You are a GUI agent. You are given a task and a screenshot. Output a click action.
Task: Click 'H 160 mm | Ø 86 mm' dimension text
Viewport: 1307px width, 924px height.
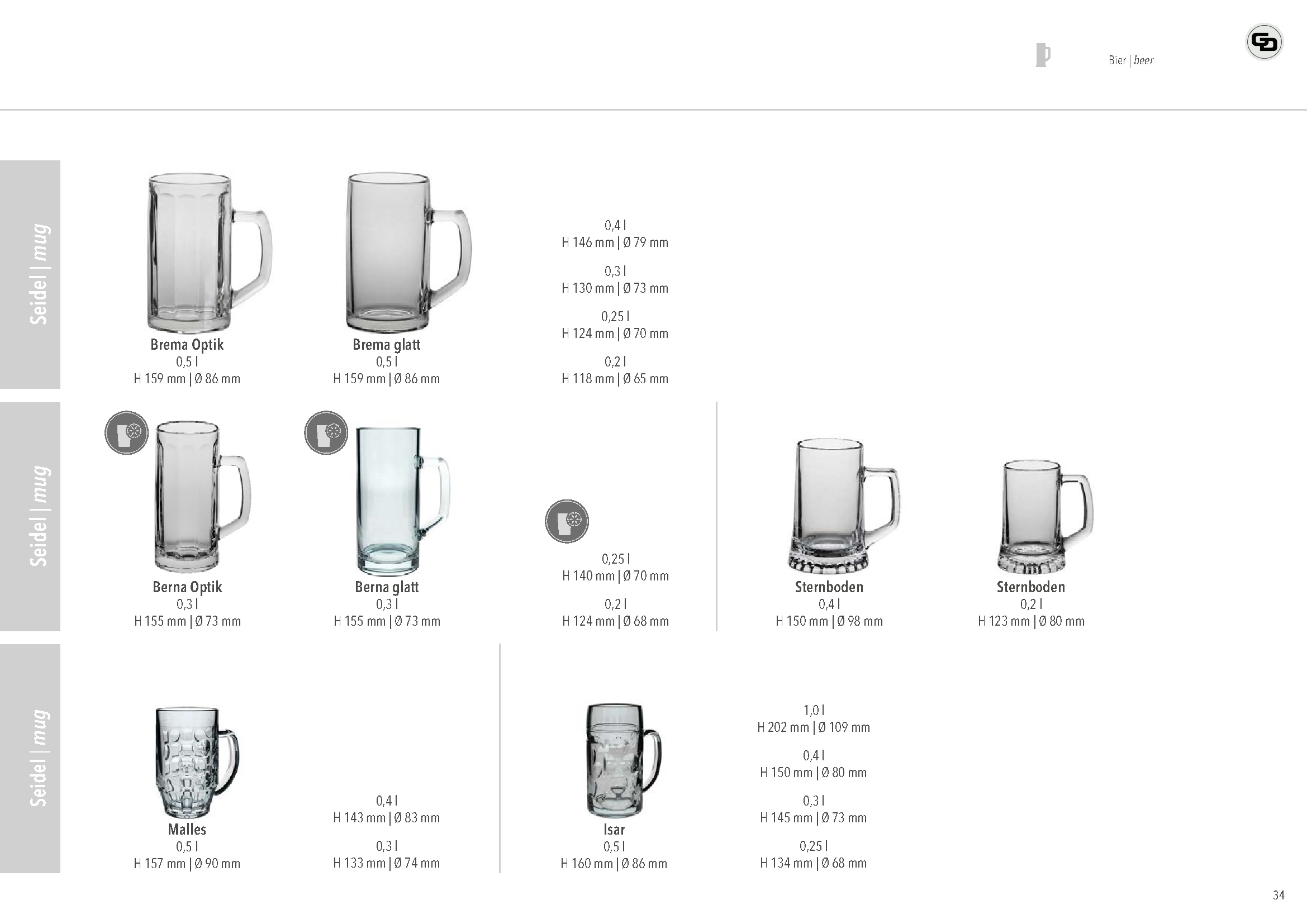click(614, 864)
